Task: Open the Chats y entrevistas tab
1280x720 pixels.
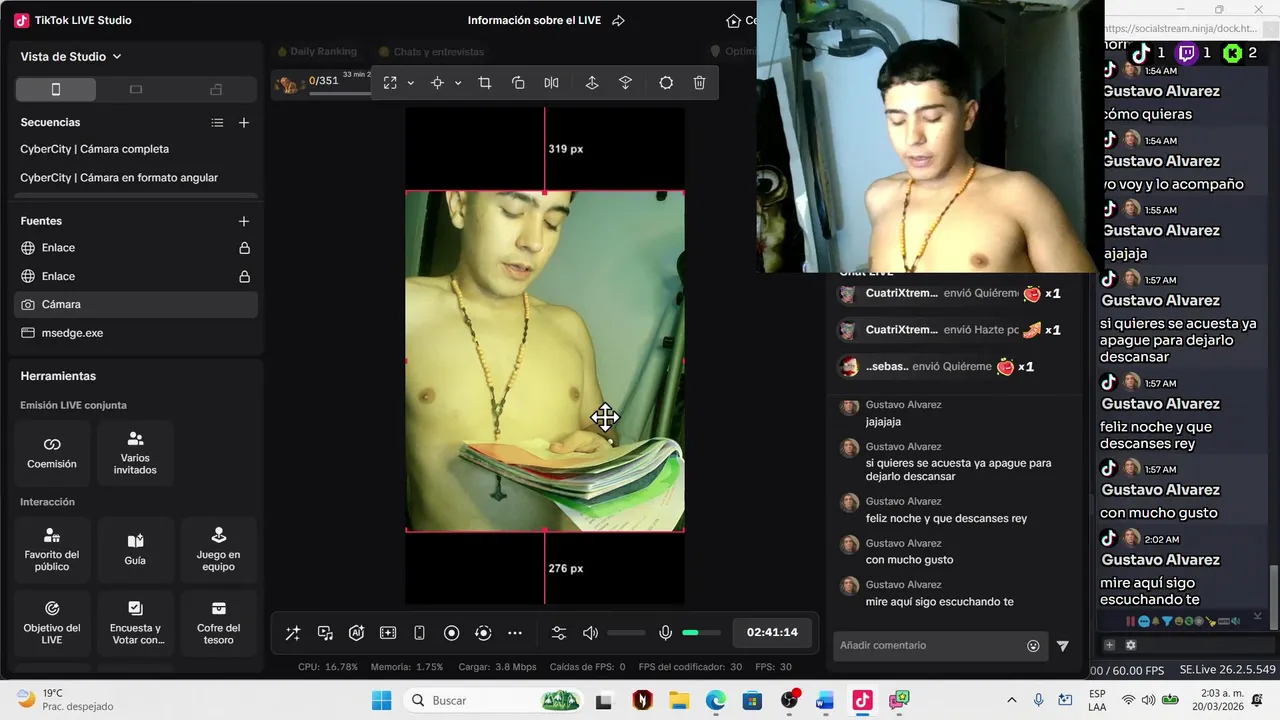Action: click(x=432, y=52)
